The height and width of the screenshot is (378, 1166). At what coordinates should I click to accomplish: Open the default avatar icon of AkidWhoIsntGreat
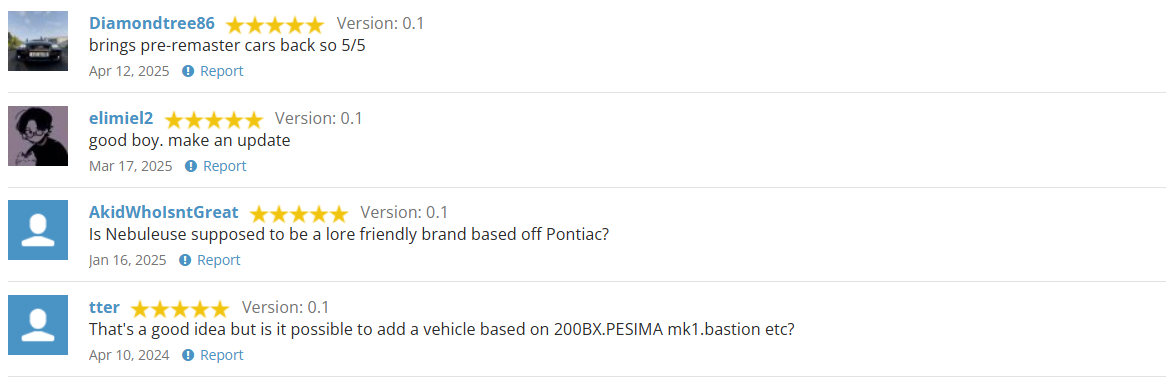coord(38,230)
